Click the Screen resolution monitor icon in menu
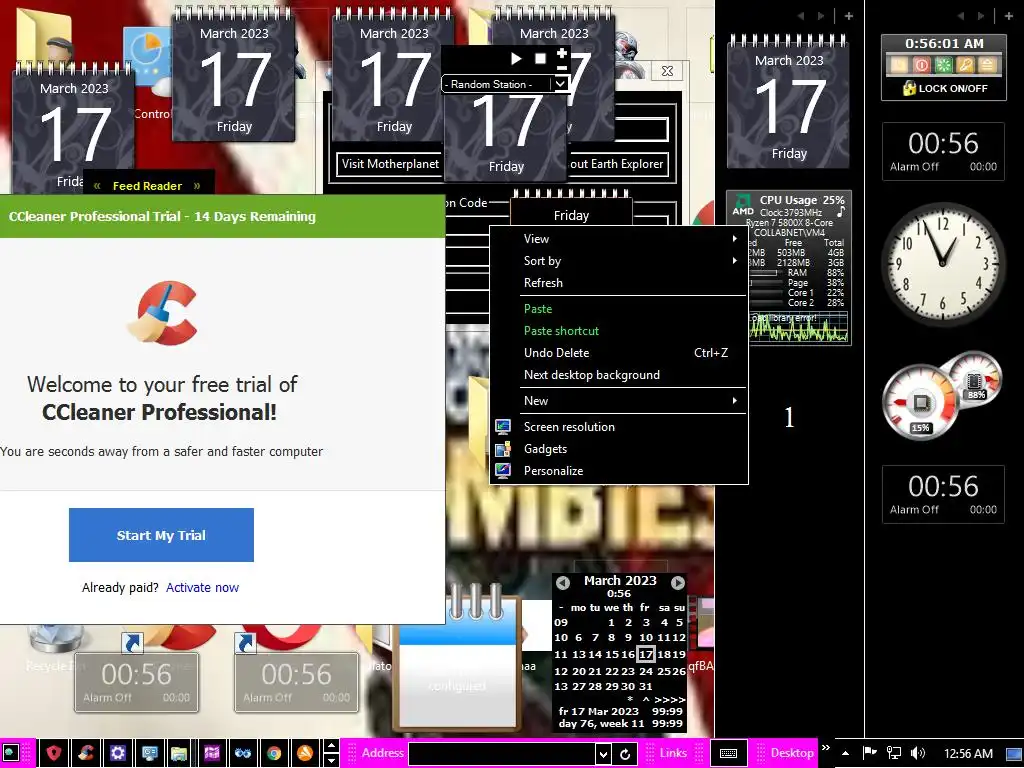Image resolution: width=1024 pixels, height=768 pixels. [503, 426]
